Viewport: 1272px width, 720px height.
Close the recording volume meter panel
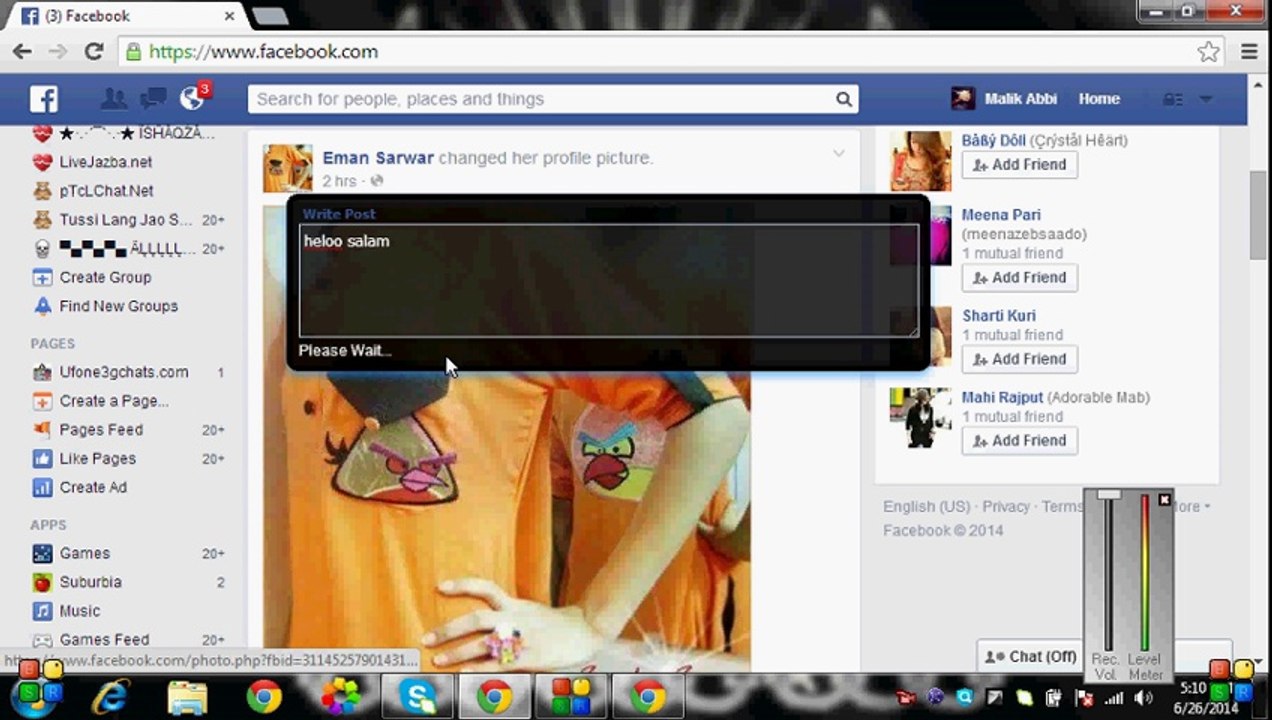[x=1164, y=499]
